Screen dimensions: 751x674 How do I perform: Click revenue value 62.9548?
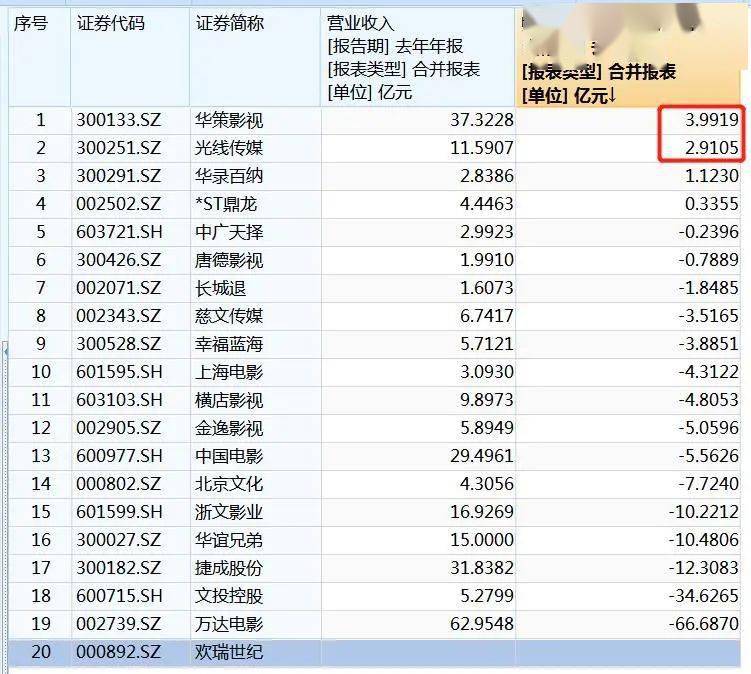coord(481,624)
